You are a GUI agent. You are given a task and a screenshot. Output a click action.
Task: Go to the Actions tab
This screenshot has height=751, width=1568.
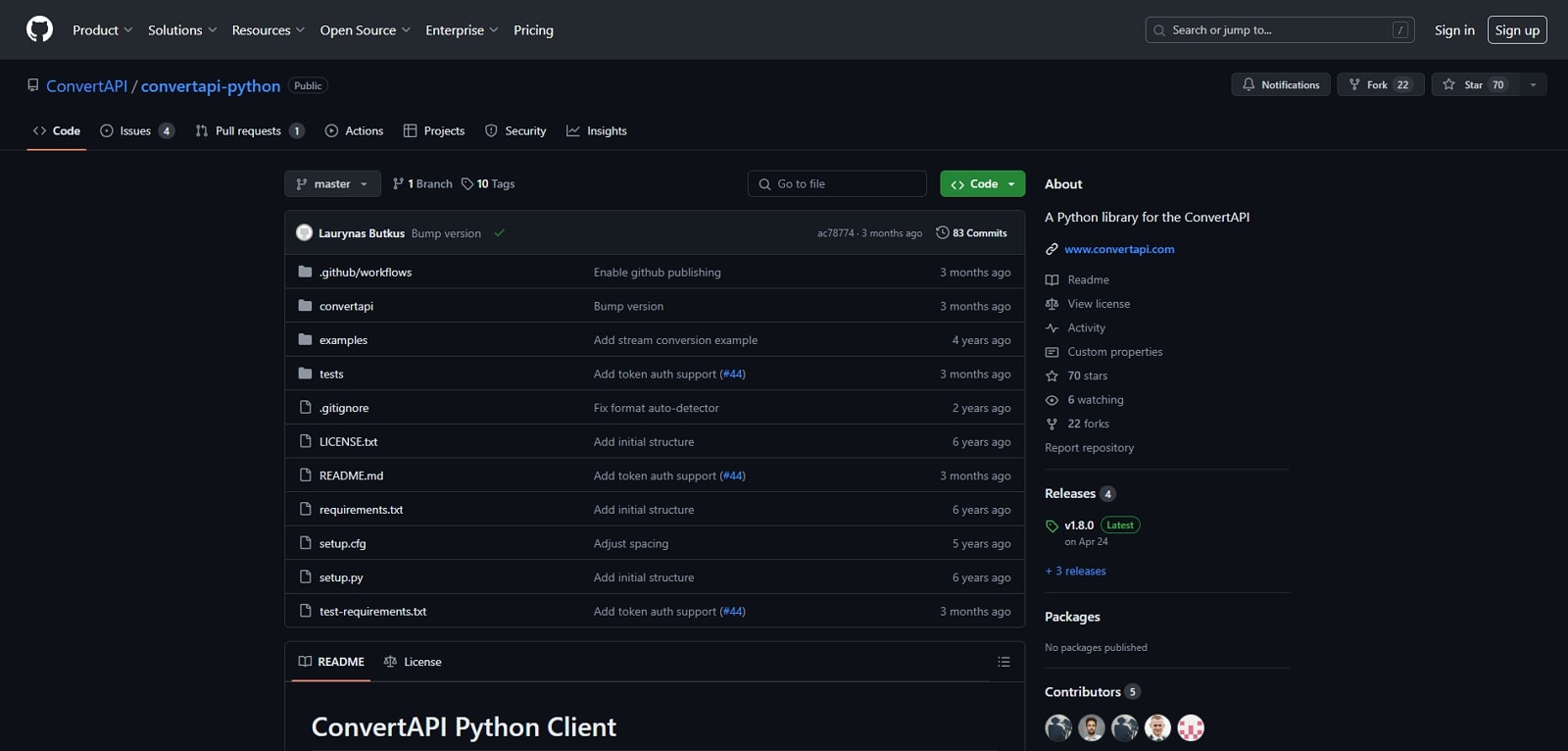click(354, 130)
